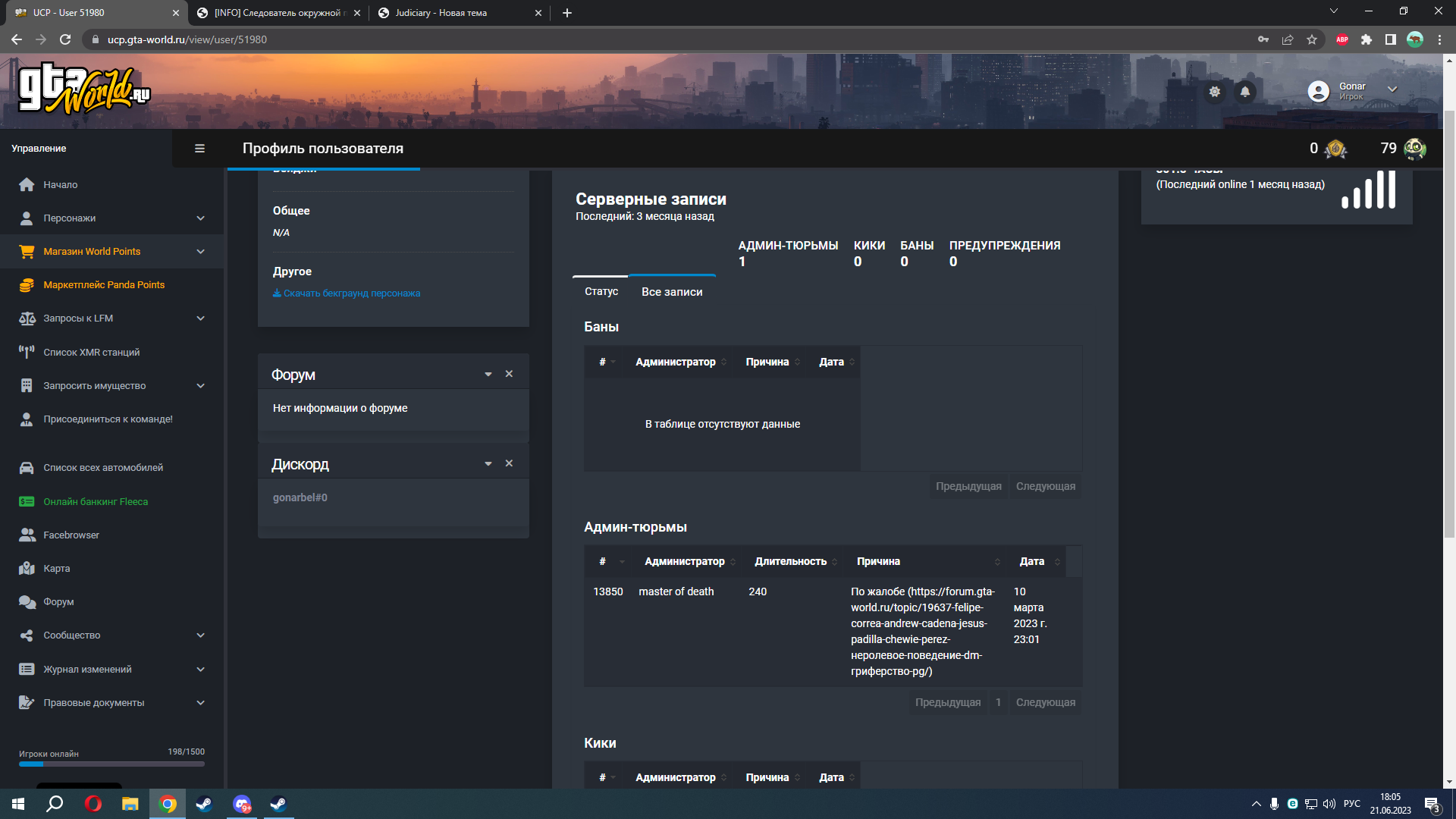Open File Explorer from the taskbar
Viewport: 1456px width, 819px height.
pos(130,804)
